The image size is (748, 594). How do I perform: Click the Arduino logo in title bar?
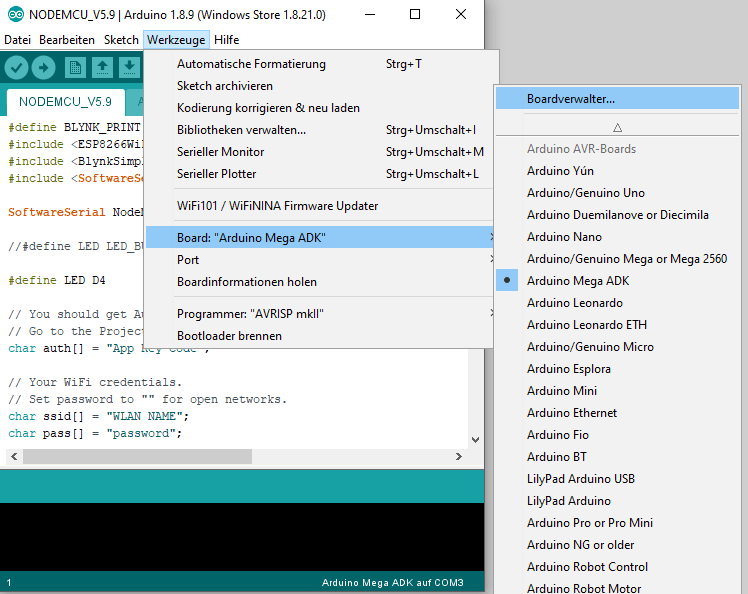pos(16,15)
